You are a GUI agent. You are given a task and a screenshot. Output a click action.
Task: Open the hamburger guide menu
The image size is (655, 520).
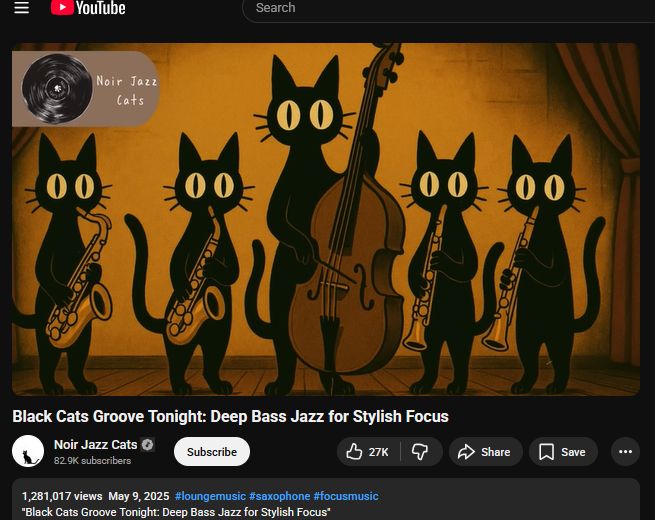click(x=21, y=8)
